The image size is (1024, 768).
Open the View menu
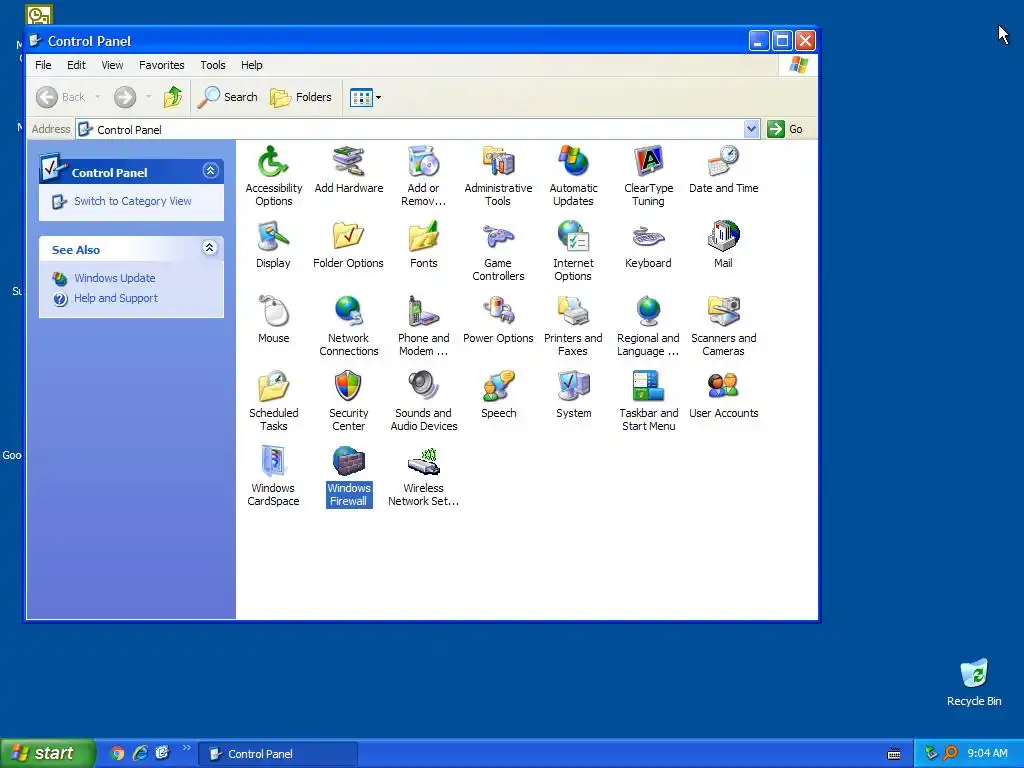[x=112, y=65]
